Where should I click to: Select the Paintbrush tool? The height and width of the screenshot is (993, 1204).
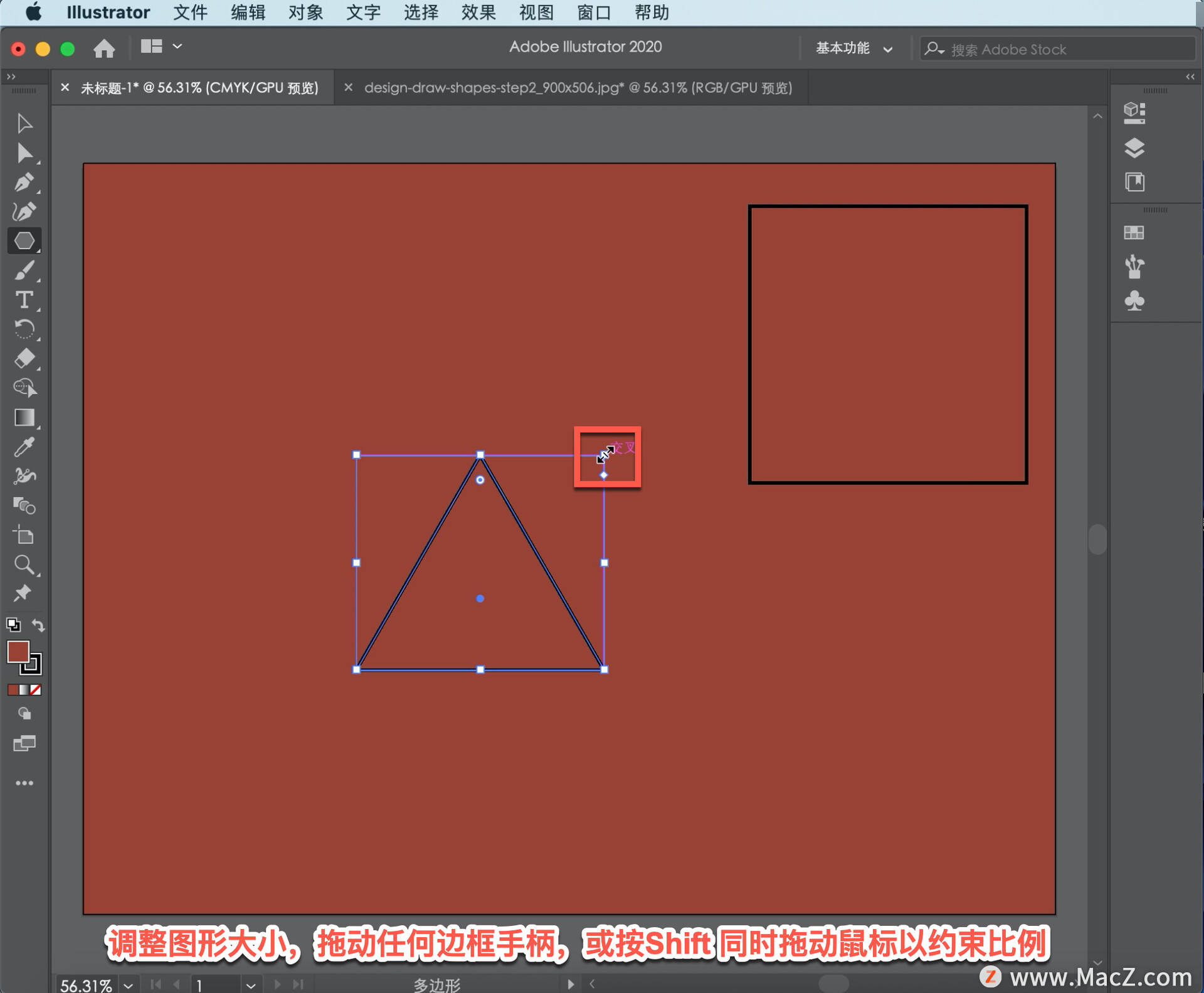[24, 271]
